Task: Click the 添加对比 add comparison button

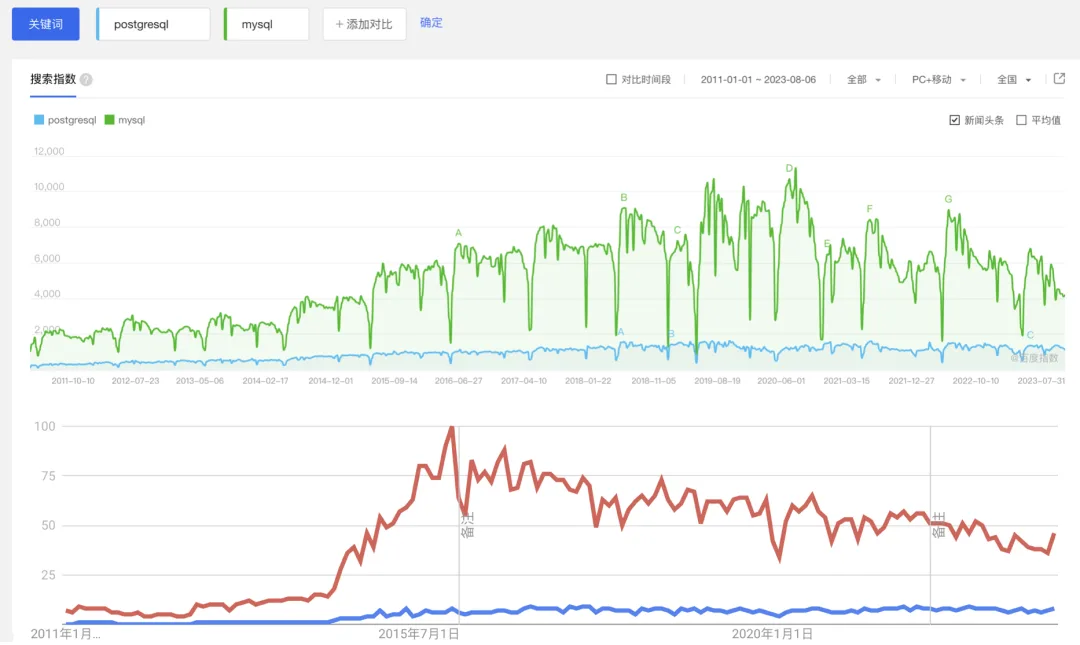Action: 364,24
